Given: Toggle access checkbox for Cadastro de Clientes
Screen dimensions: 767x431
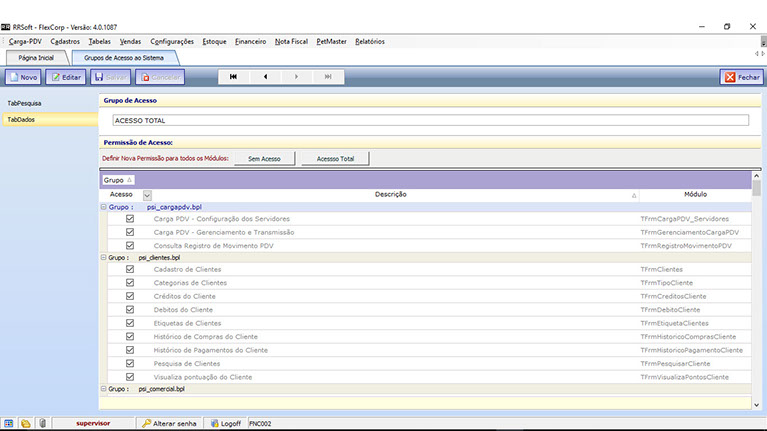Looking at the screenshot, I should pos(129,269).
